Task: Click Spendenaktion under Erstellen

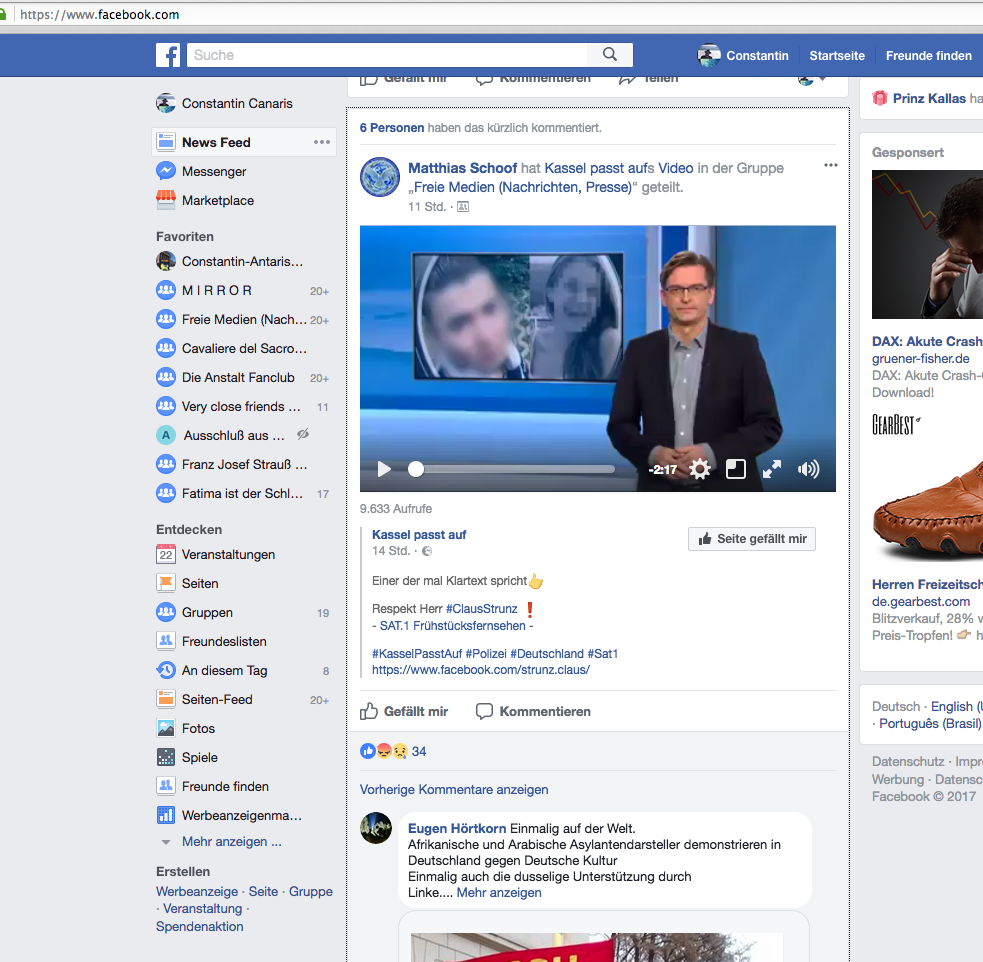Action: (x=199, y=926)
